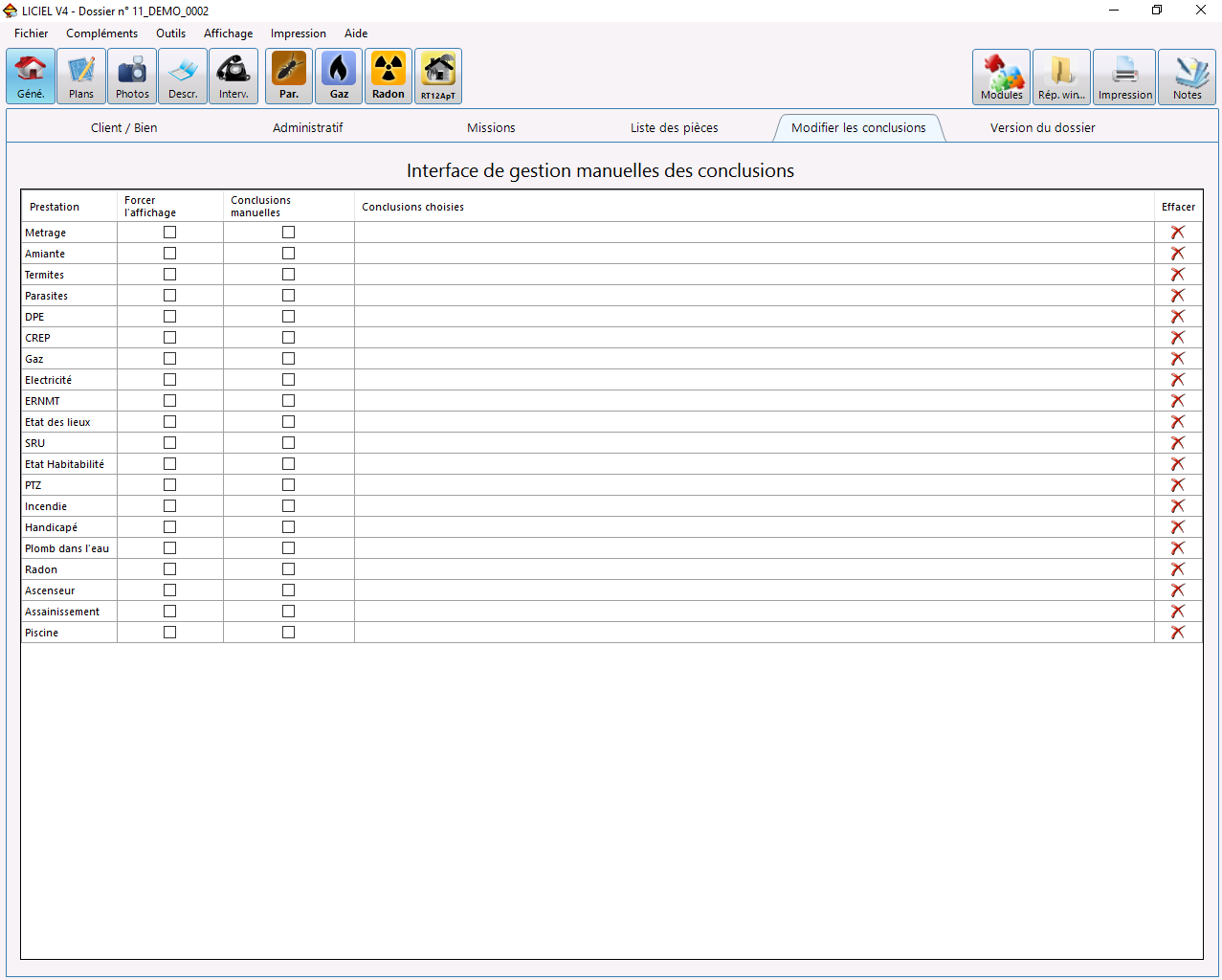Switch to the Version du dossier tab
The height and width of the screenshot is (980, 1222).
[x=1043, y=128]
